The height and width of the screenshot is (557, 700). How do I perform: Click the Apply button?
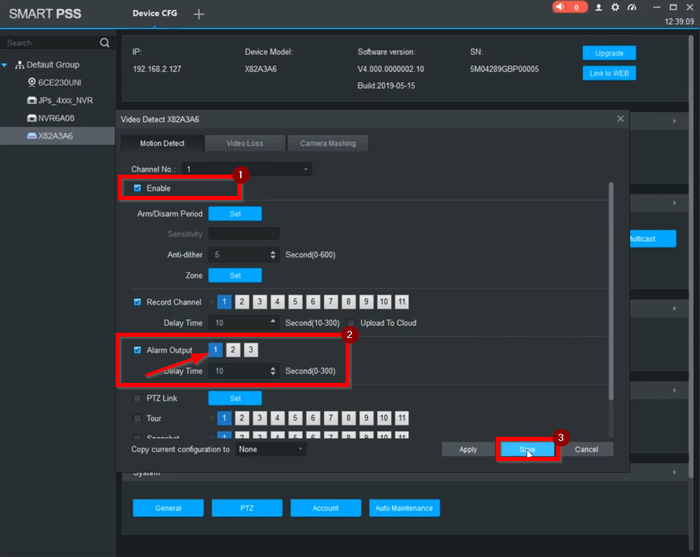pyautogui.click(x=468, y=449)
